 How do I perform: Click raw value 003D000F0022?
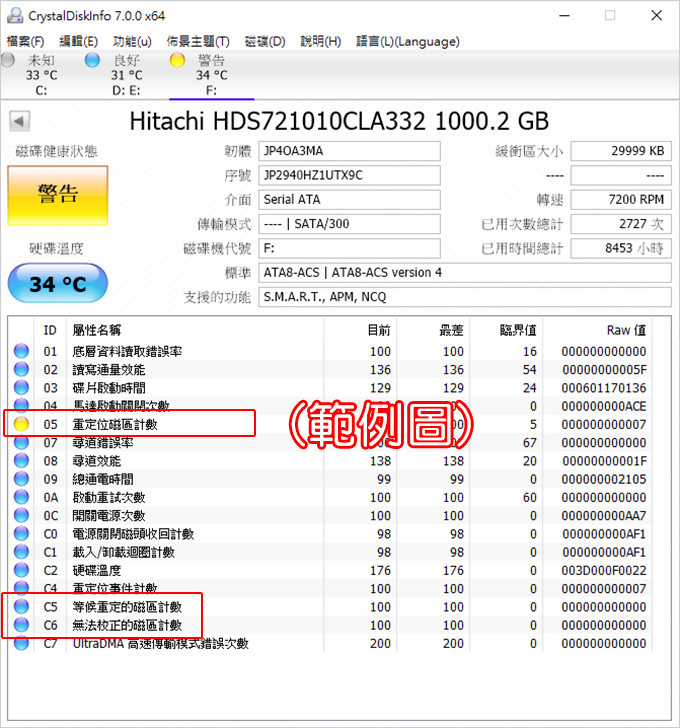[x=603, y=570]
